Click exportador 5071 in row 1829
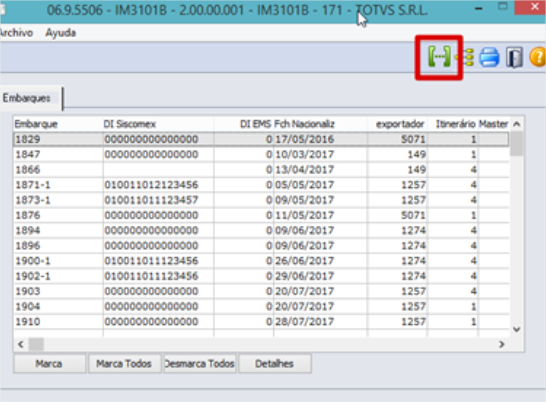This screenshot has width=546, height=402. (x=413, y=139)
